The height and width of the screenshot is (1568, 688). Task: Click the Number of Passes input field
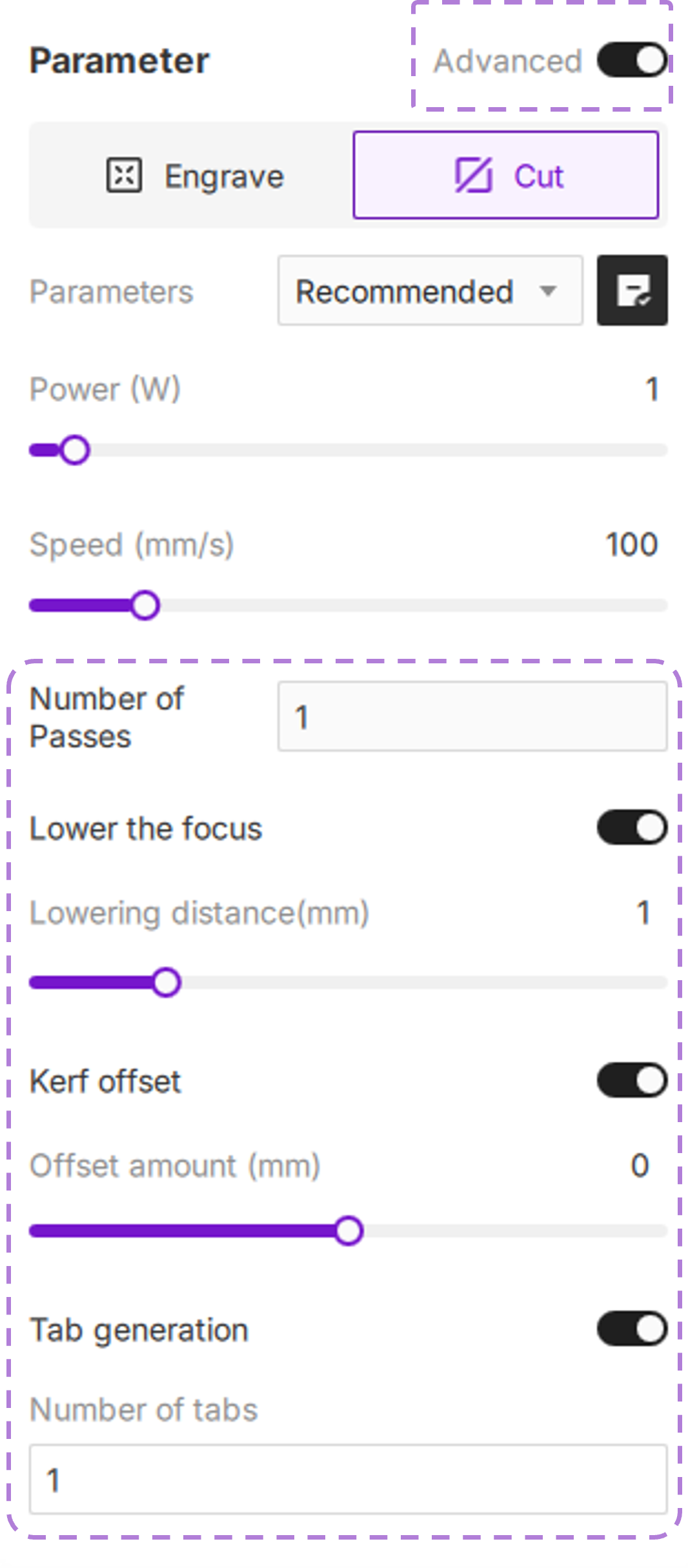[472, 717]
